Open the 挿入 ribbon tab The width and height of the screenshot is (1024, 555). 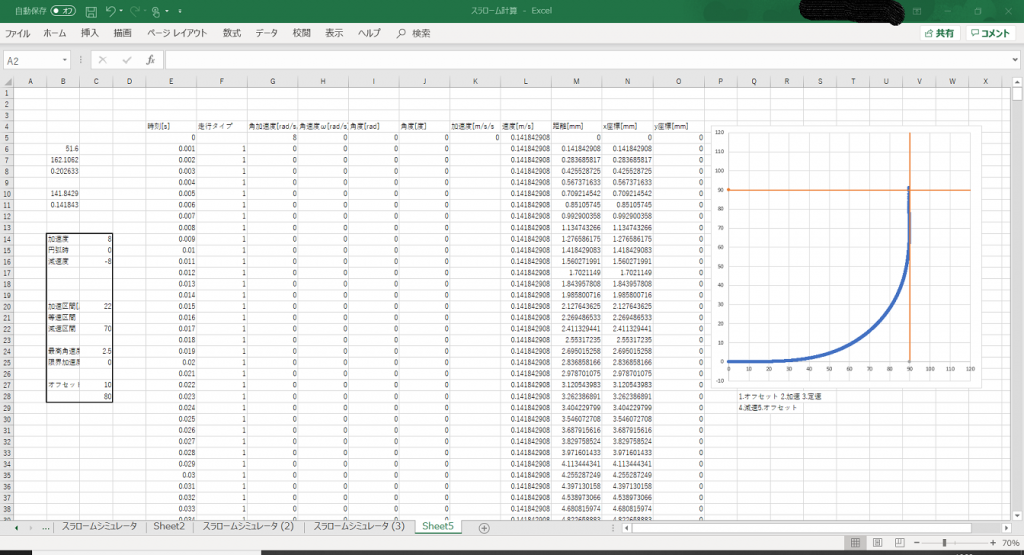89,33
